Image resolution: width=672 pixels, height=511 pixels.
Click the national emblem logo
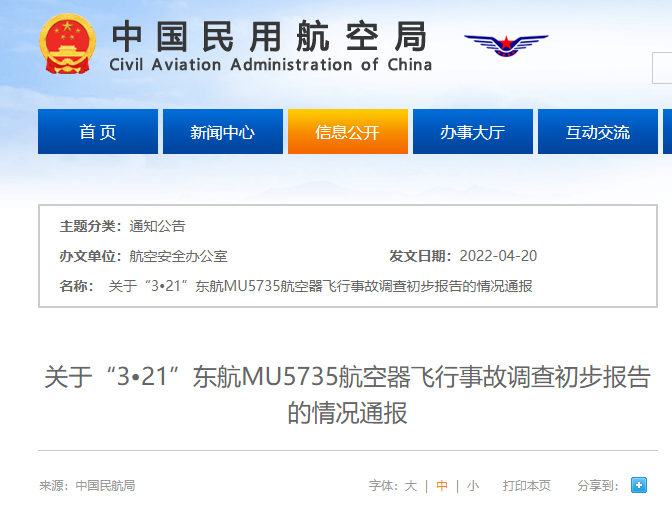(68, 44)
